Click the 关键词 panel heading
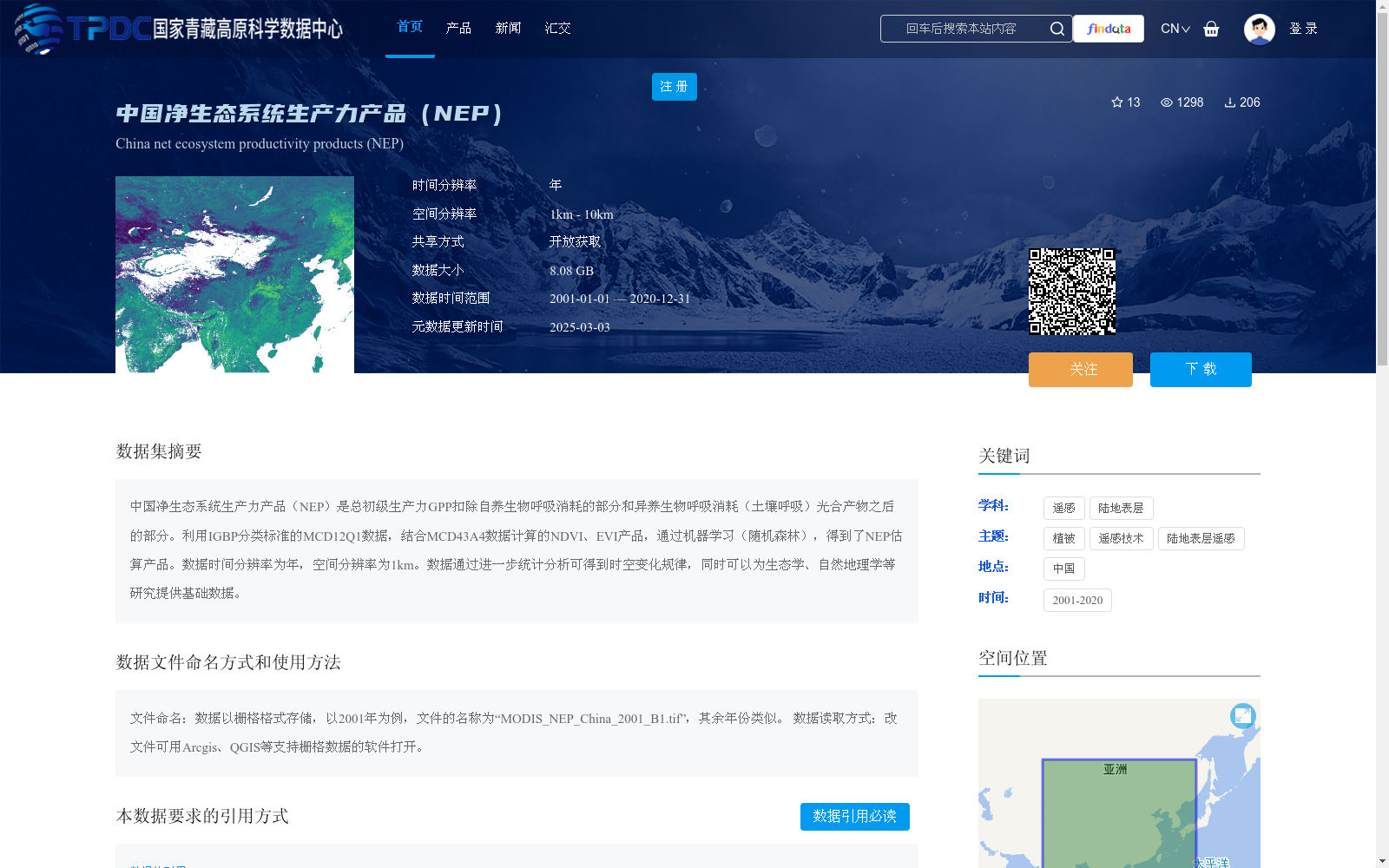 tap(1004, 456)
